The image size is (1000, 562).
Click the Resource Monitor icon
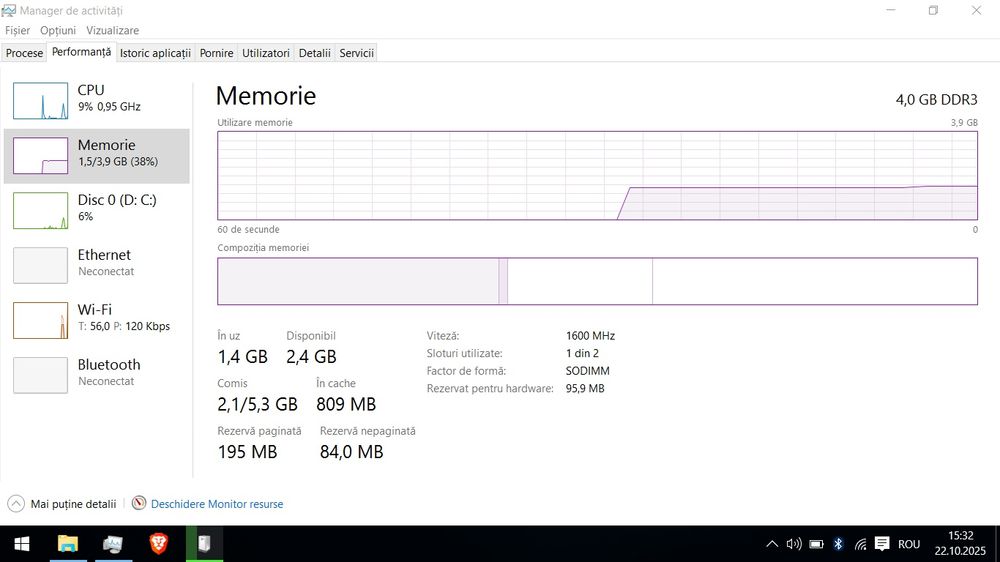click(x=139, y=504)
